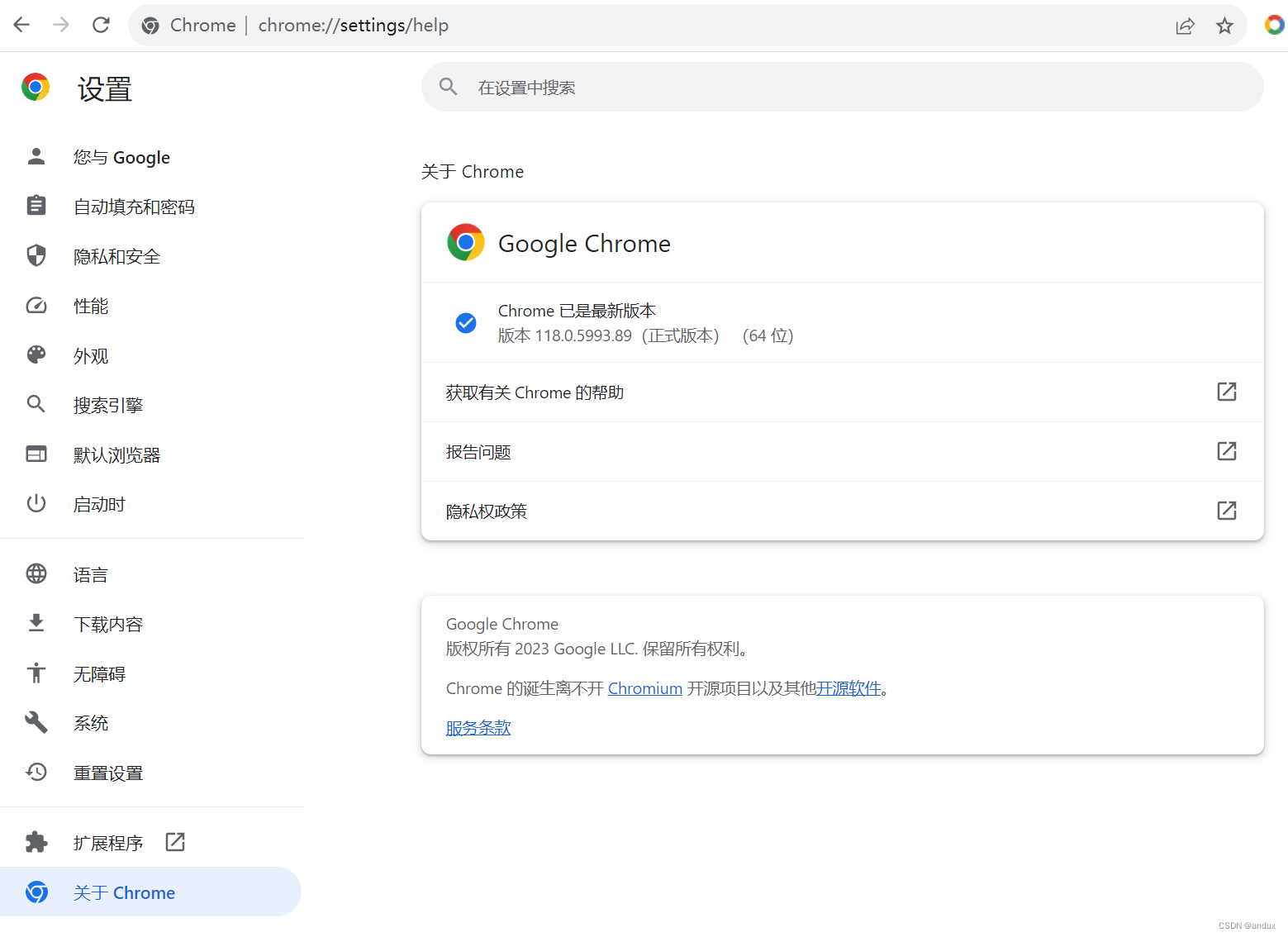Bookmark this page with star icon
Viewport: 1288px width, 937px height.
[1225, 26]
